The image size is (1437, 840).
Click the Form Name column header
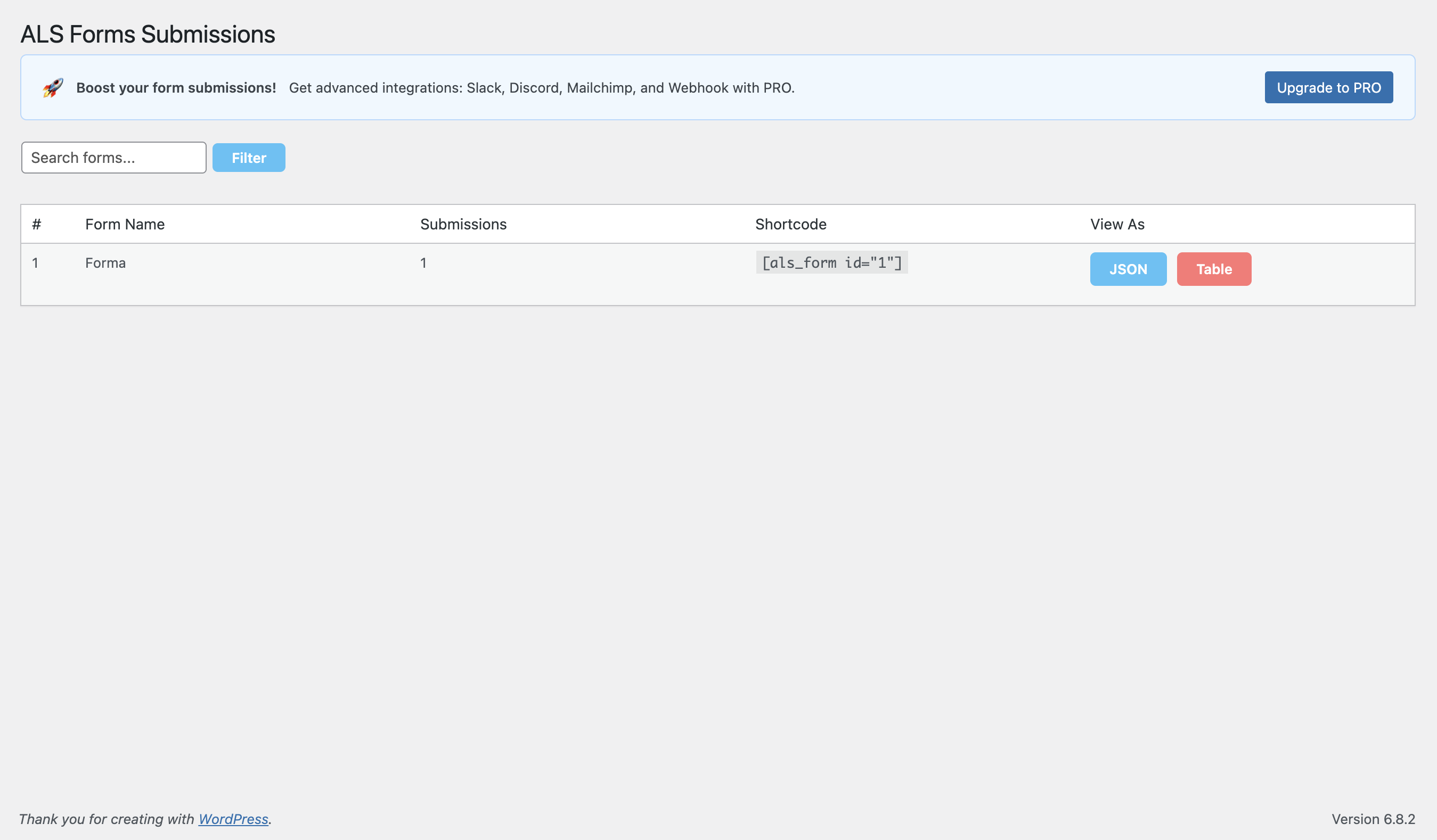point(125,224)
